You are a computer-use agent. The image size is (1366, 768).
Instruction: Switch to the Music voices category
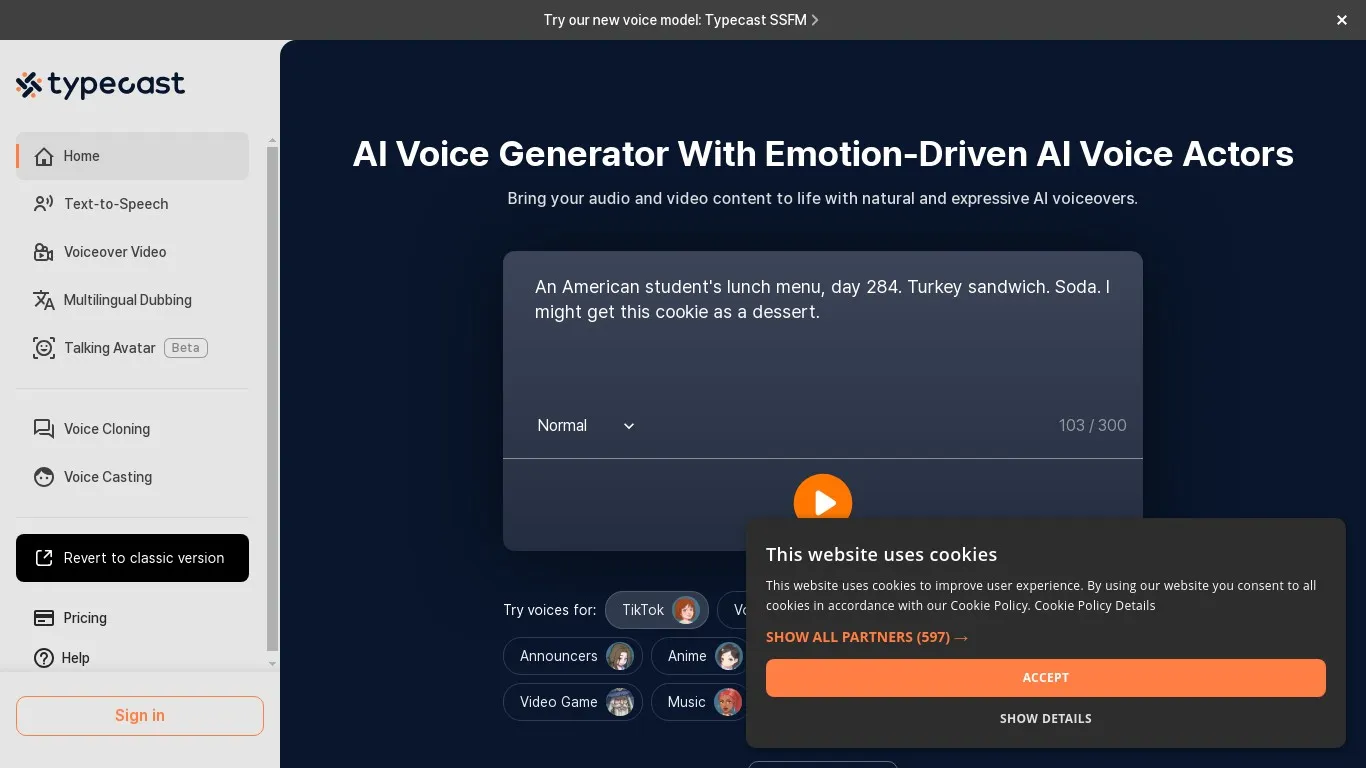point(699,702)
